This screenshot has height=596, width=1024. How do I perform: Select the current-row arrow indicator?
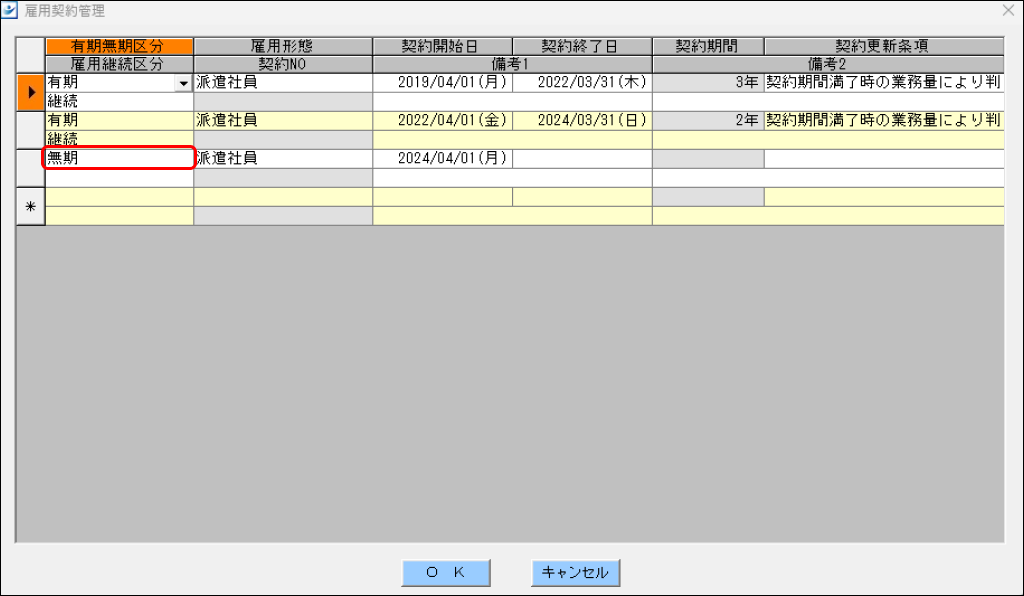click(31, 92)
